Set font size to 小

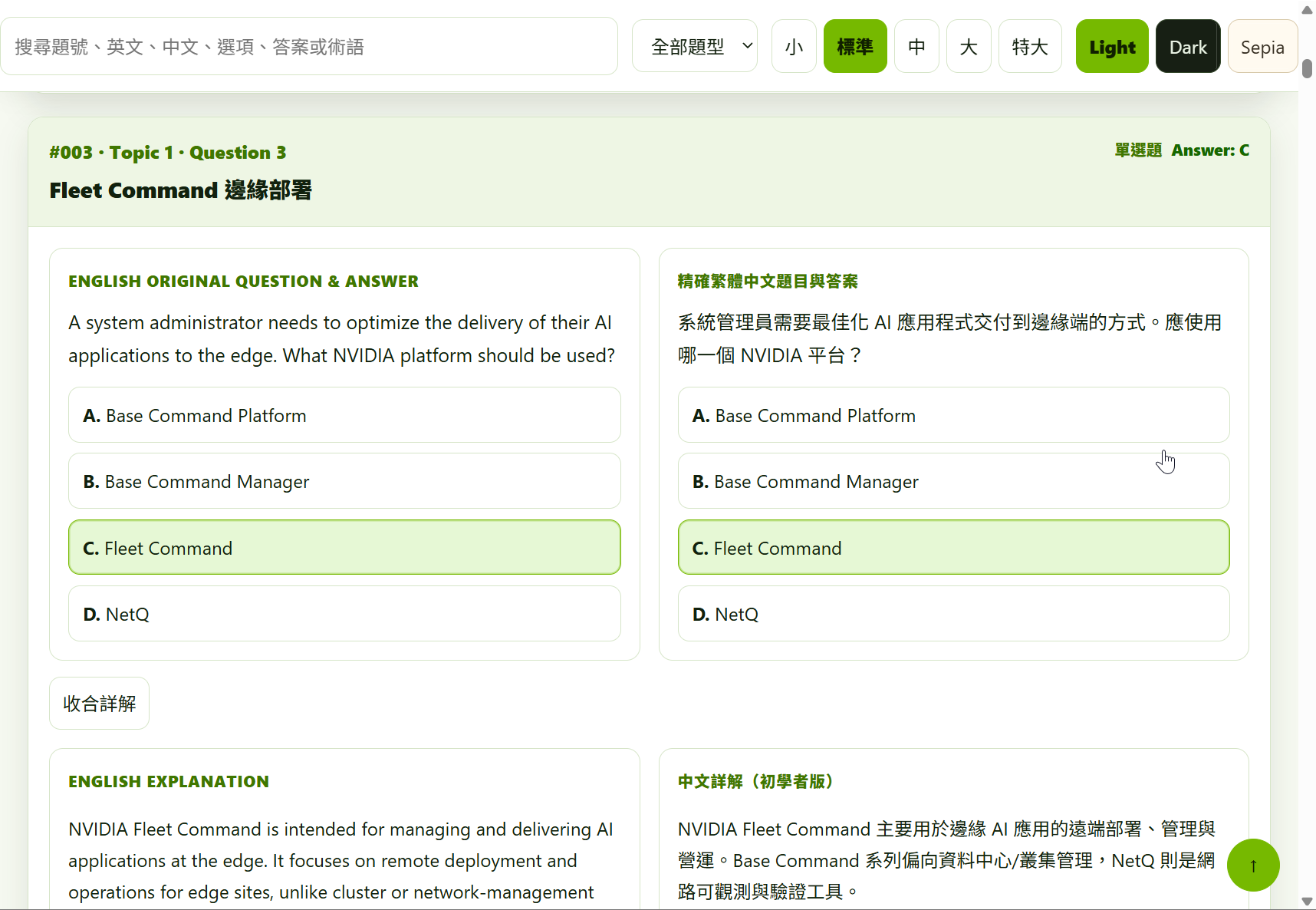[794, 47]
